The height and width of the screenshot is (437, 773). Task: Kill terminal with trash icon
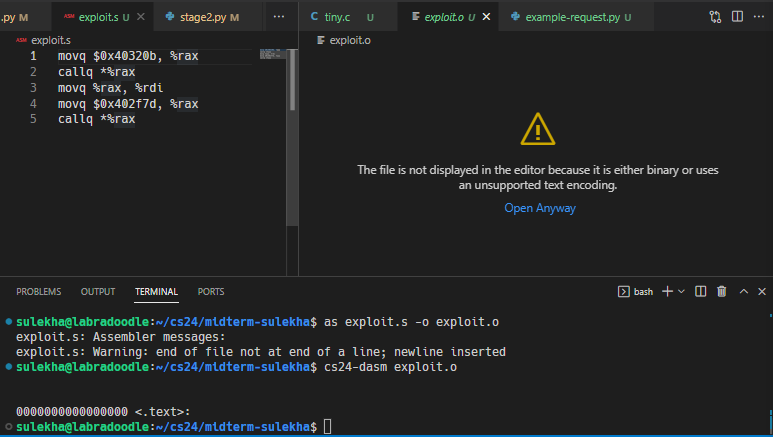click(721, 291)
